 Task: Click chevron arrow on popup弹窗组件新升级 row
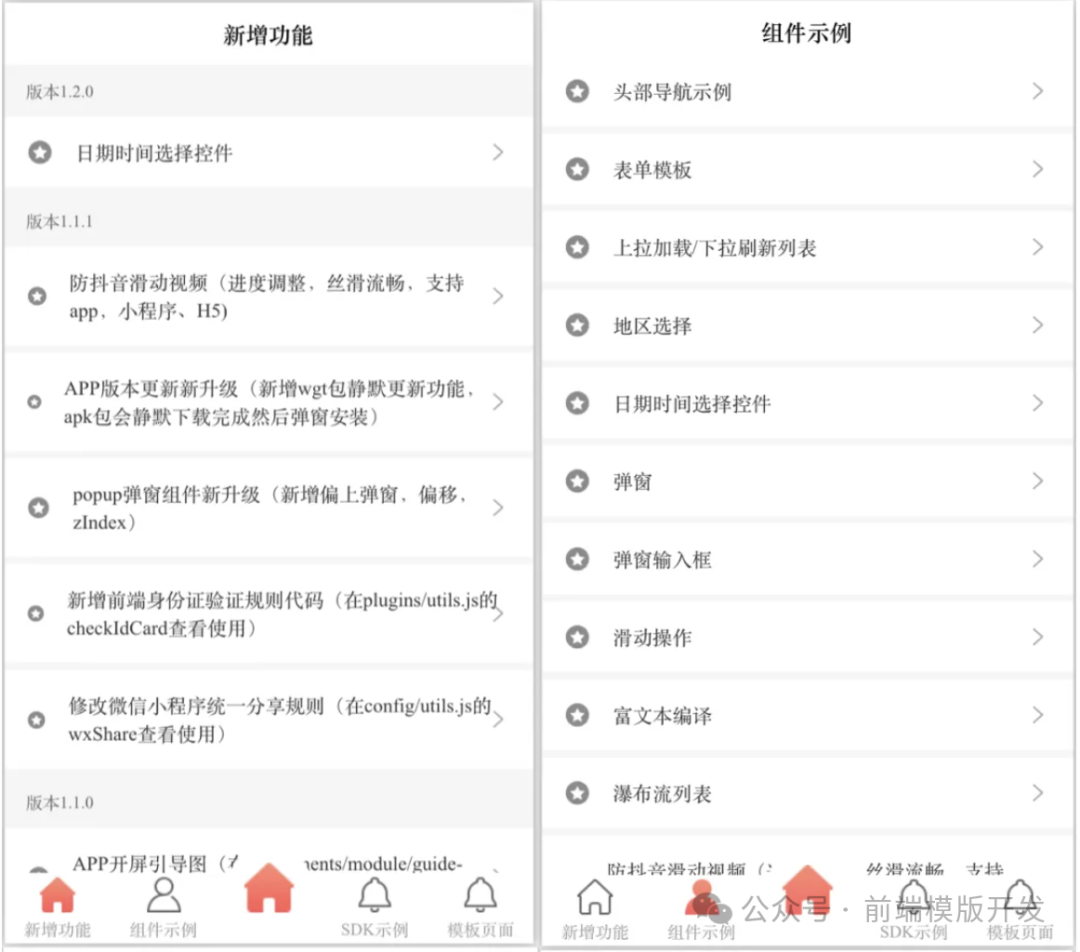pos(498,508)
